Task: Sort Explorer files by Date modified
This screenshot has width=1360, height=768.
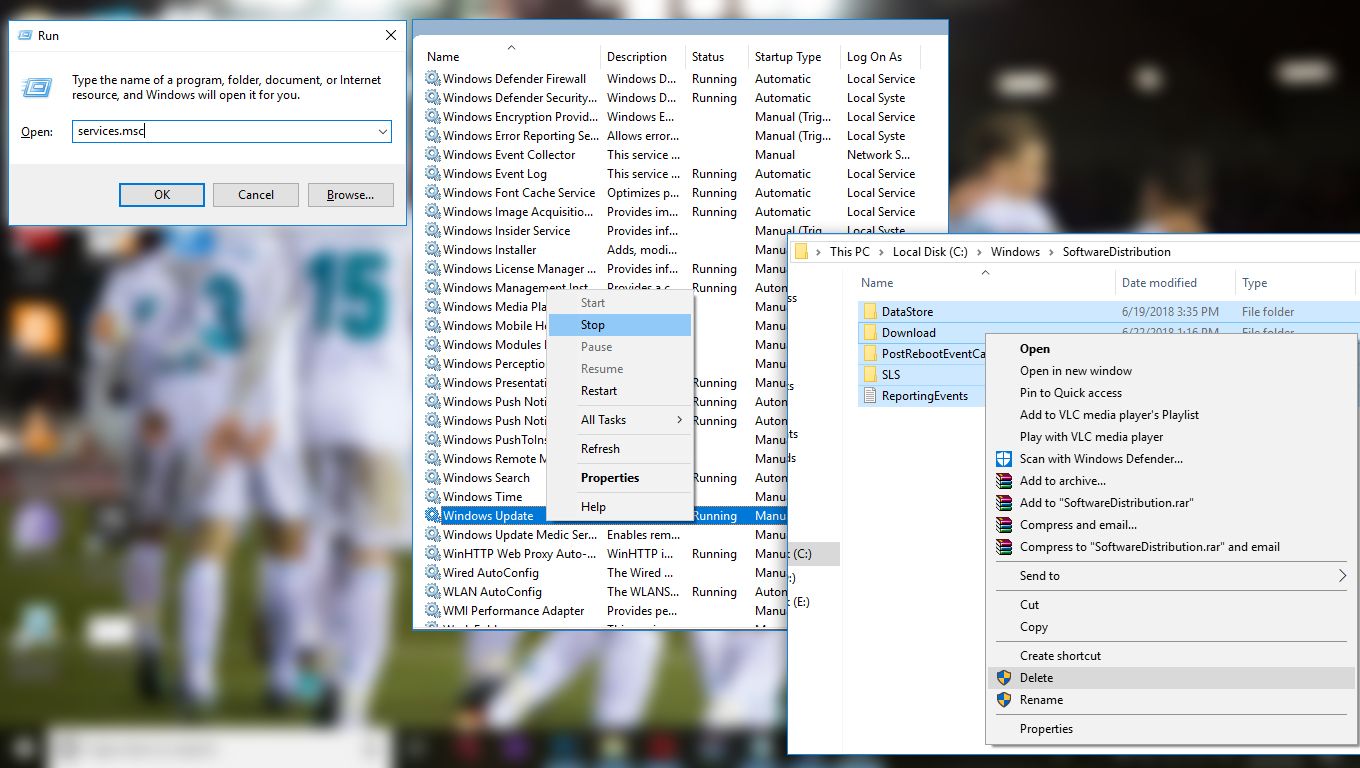Action: tap(1176, 283)
